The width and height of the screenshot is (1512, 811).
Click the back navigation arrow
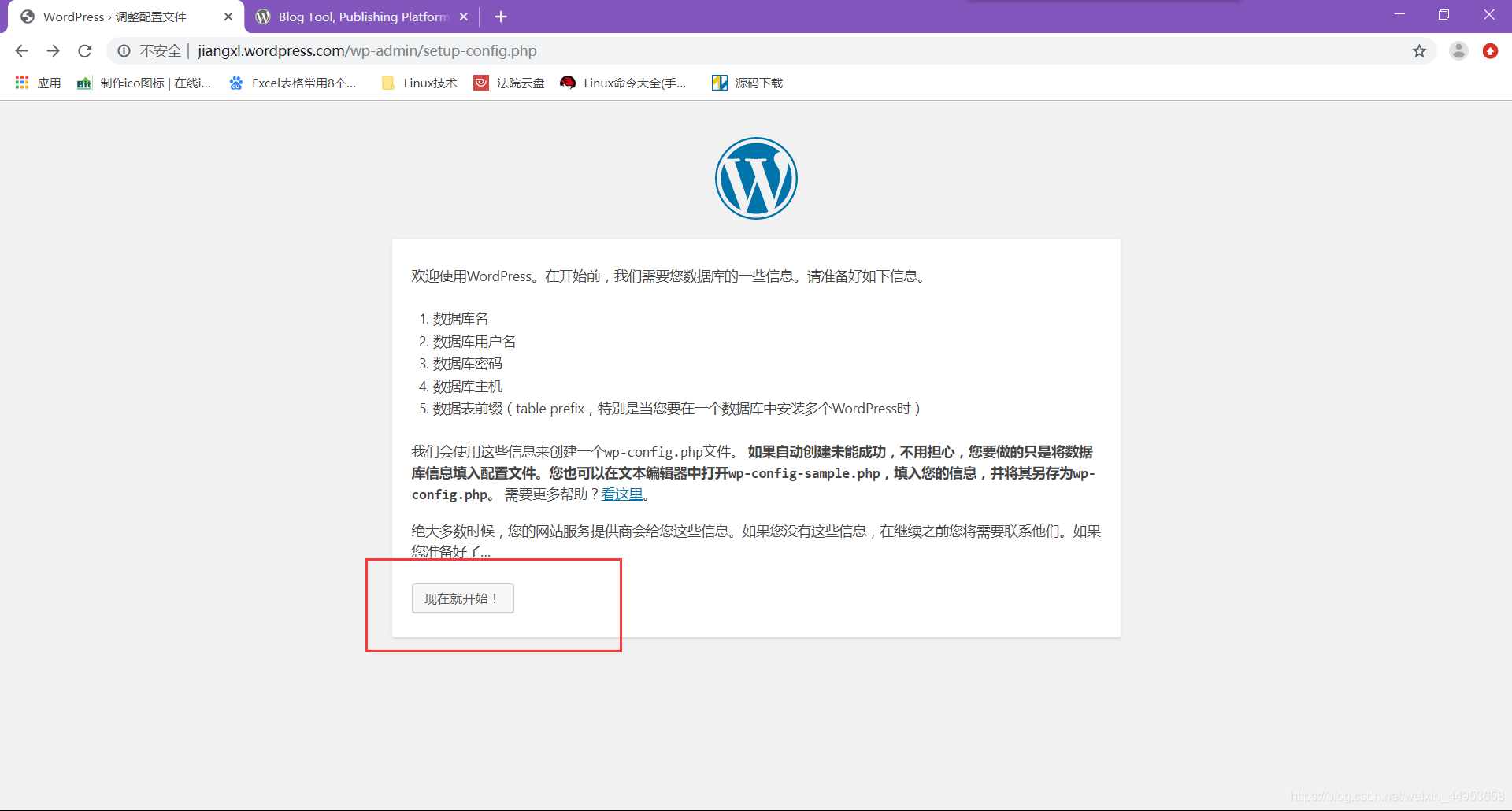(x=22, y=51)
